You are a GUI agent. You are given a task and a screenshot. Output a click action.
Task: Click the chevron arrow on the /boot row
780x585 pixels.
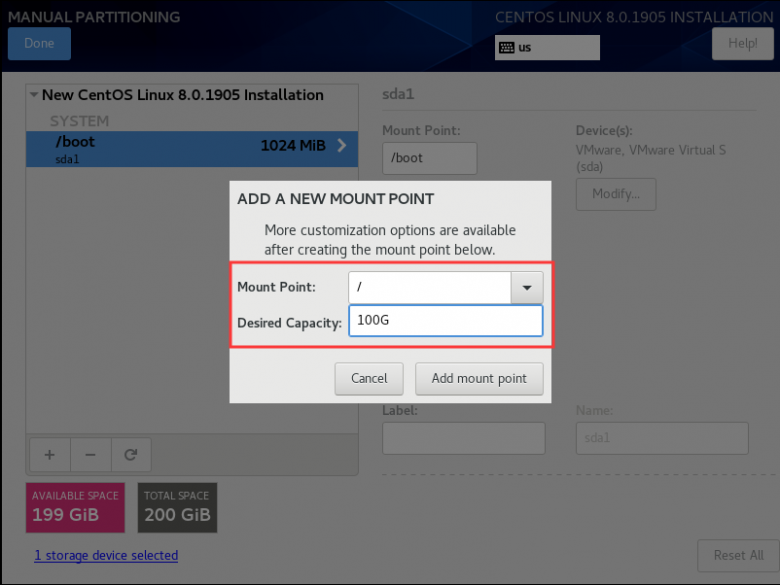coord(342,145)
